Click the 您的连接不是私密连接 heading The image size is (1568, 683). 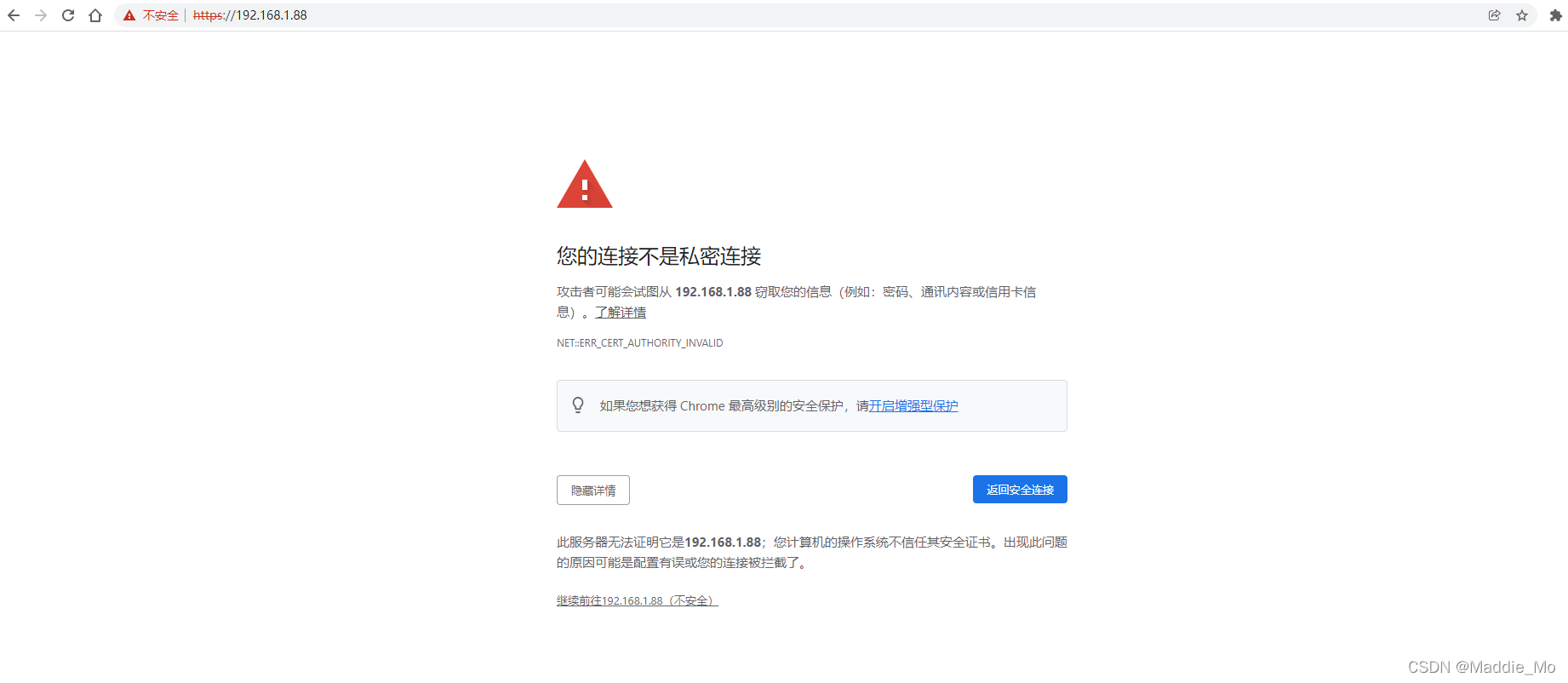click(x=659, y=256)
